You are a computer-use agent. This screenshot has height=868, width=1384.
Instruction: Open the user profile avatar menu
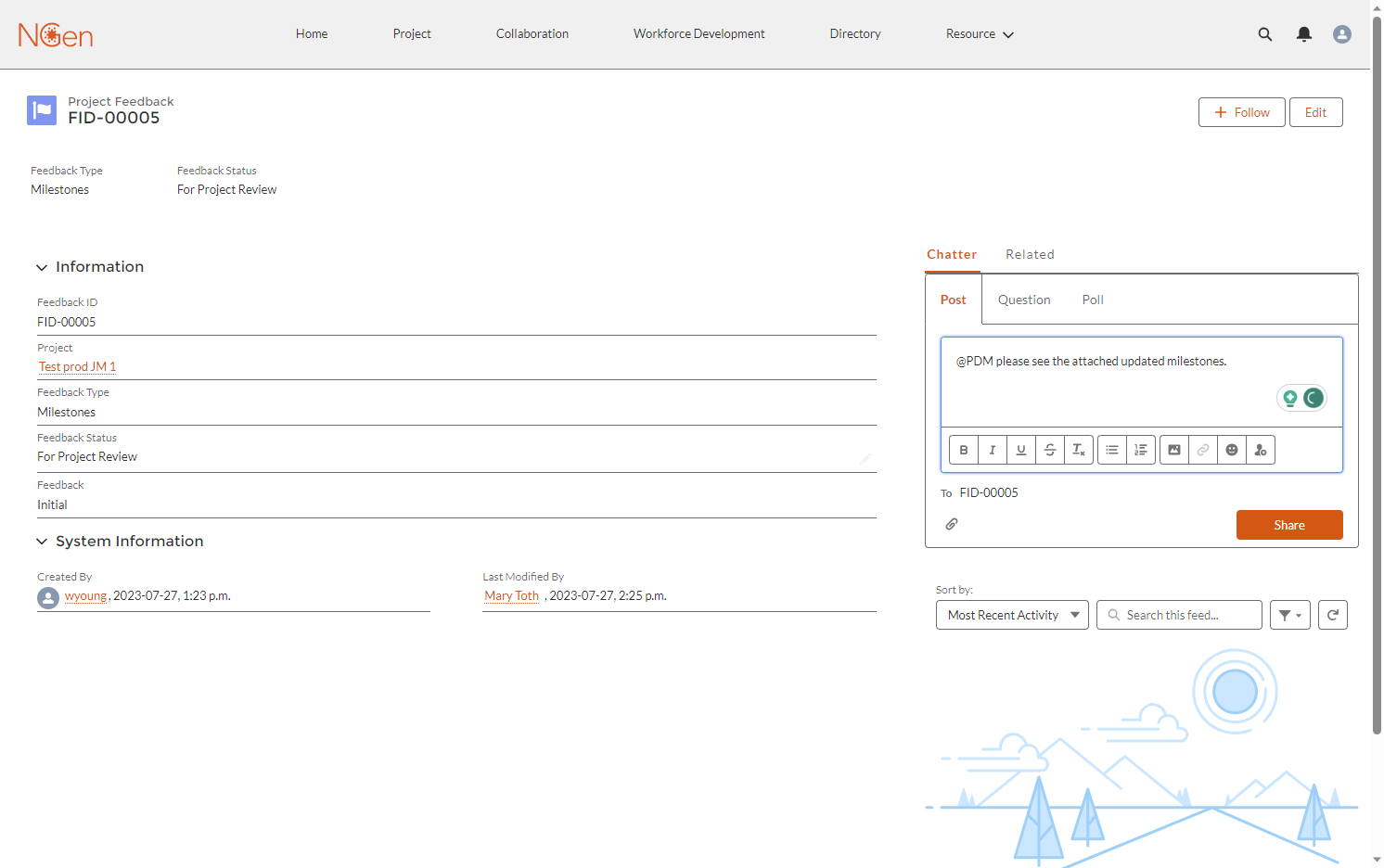[x=1342, y=34]
